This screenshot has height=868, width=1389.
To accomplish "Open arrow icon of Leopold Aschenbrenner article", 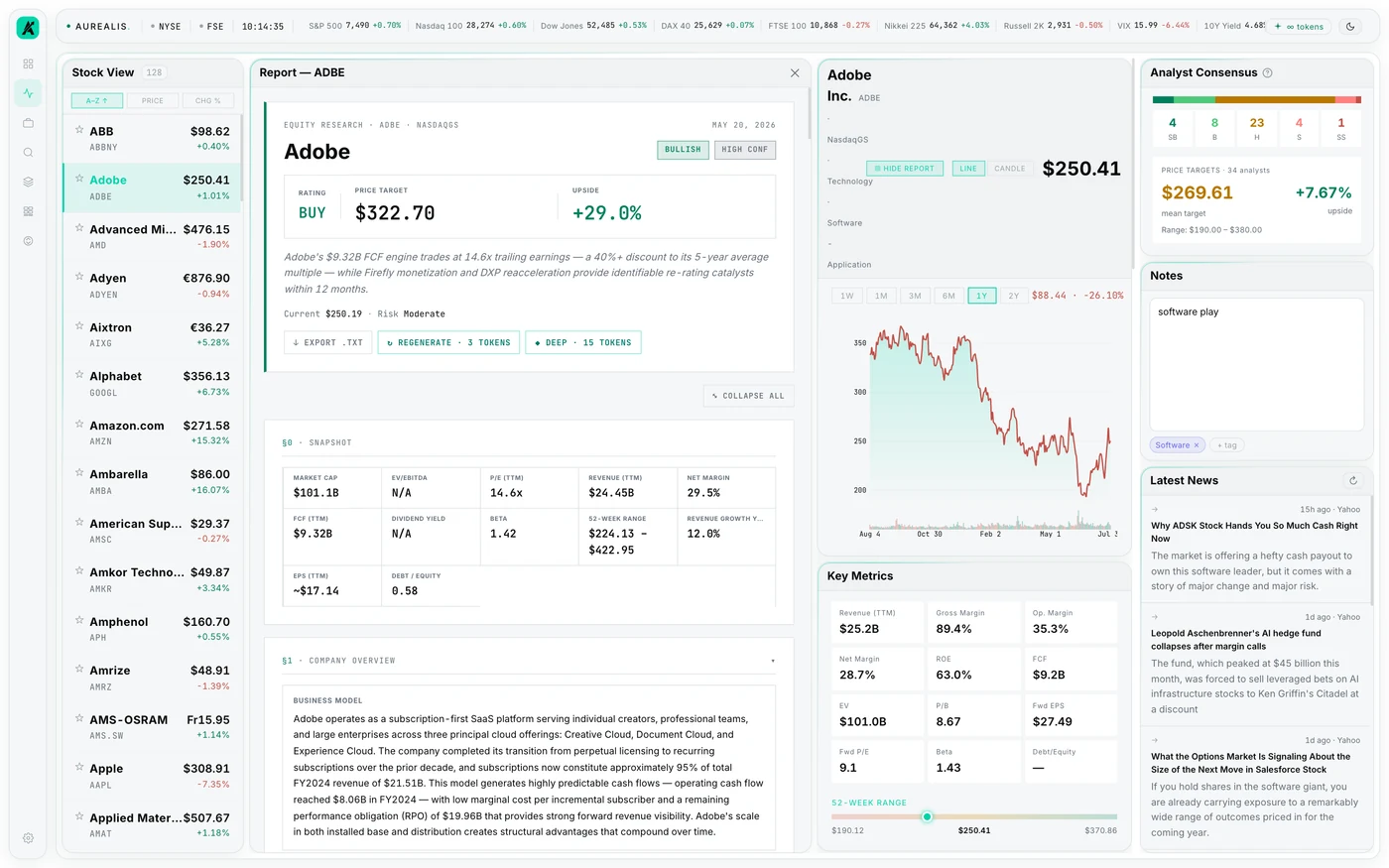I will click(x=1155, y=617).
